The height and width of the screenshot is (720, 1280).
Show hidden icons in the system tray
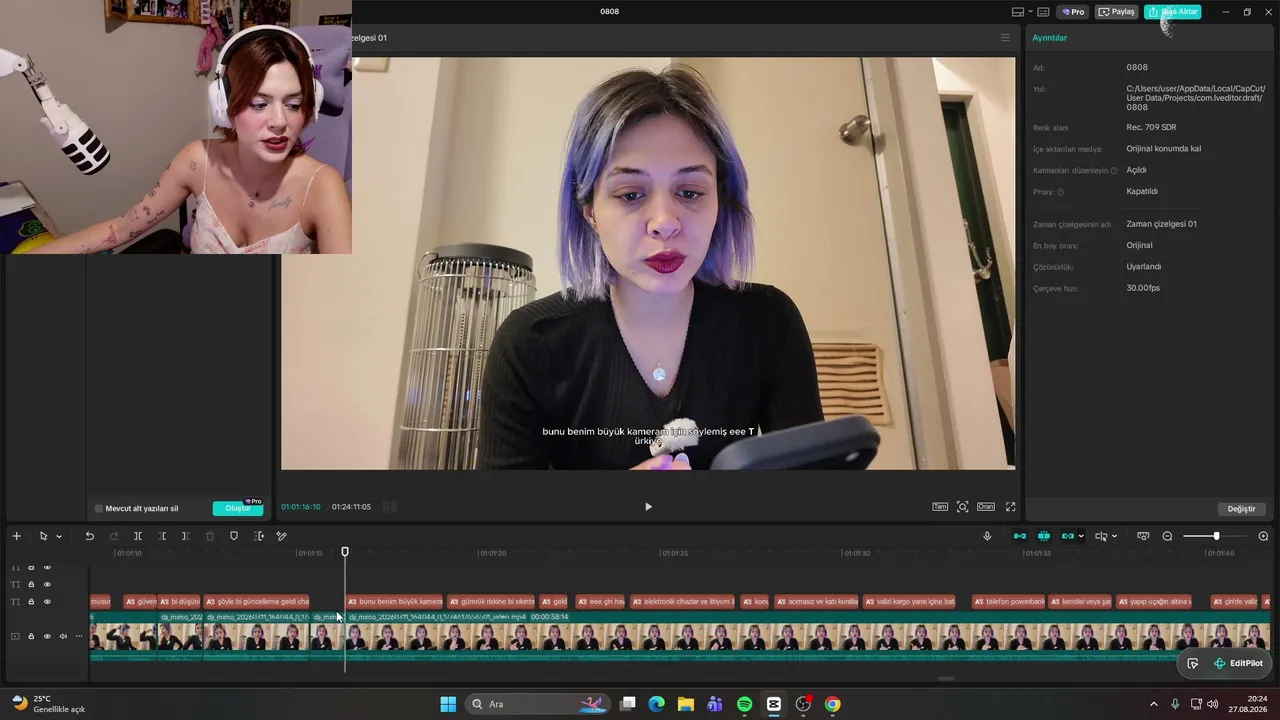(1153, 704)
